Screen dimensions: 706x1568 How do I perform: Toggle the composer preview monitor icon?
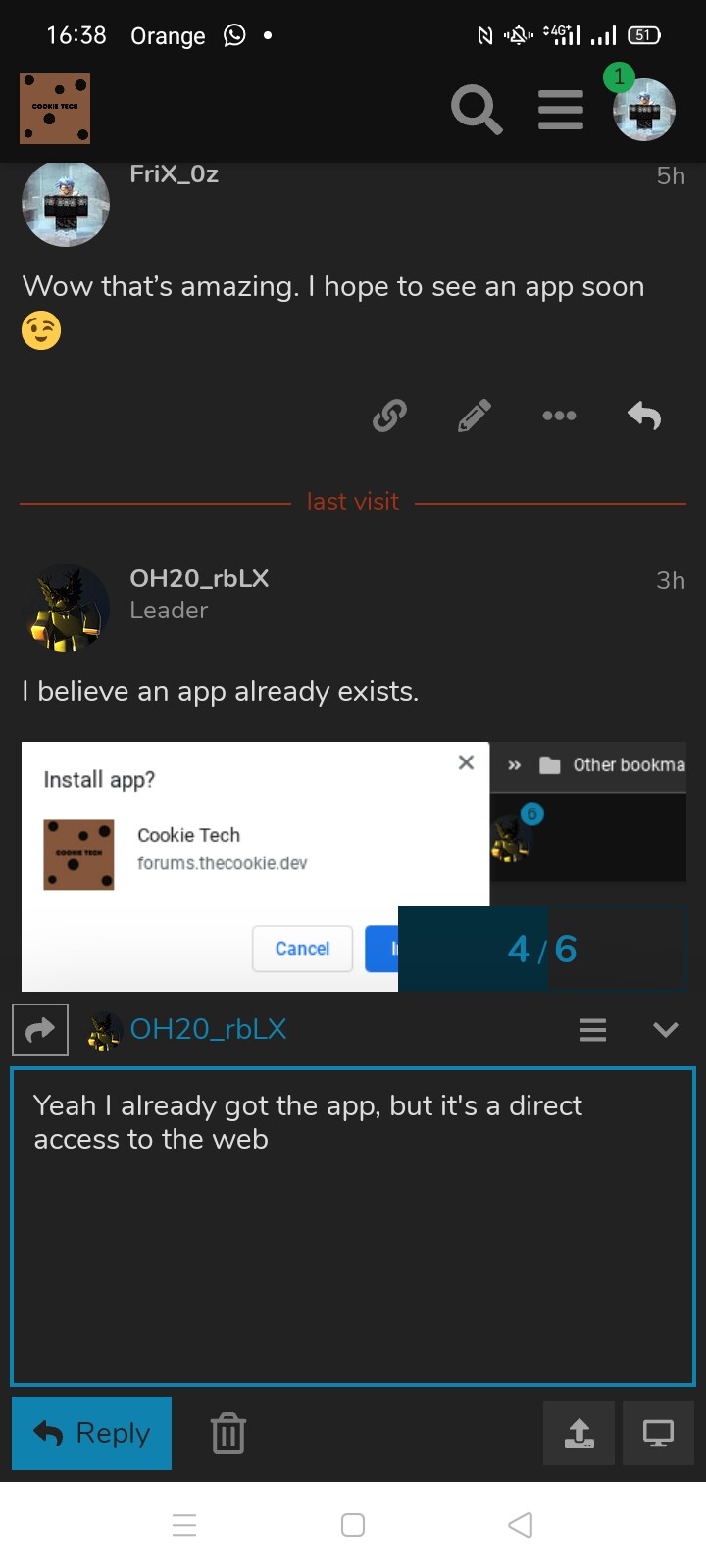click(x=658, y=1433)
